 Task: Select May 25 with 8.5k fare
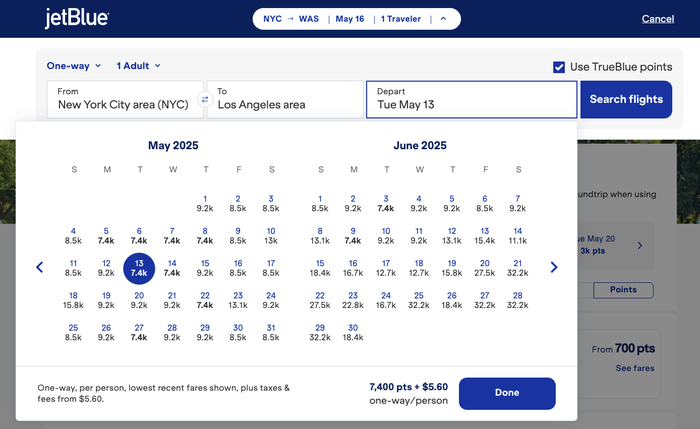[x=73, y=332]
